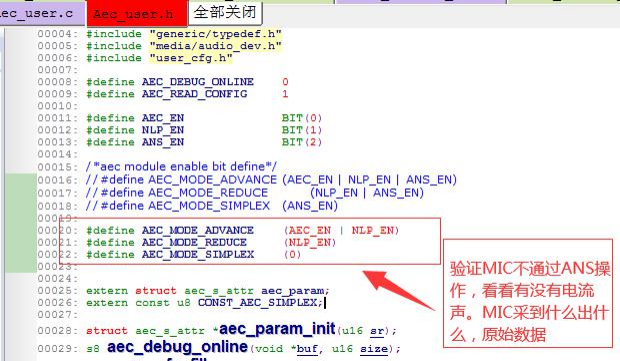Click the BIT(2) value of ANS_EN
Image resolution: width=620 pixels, height=361 pixels.
302,142
